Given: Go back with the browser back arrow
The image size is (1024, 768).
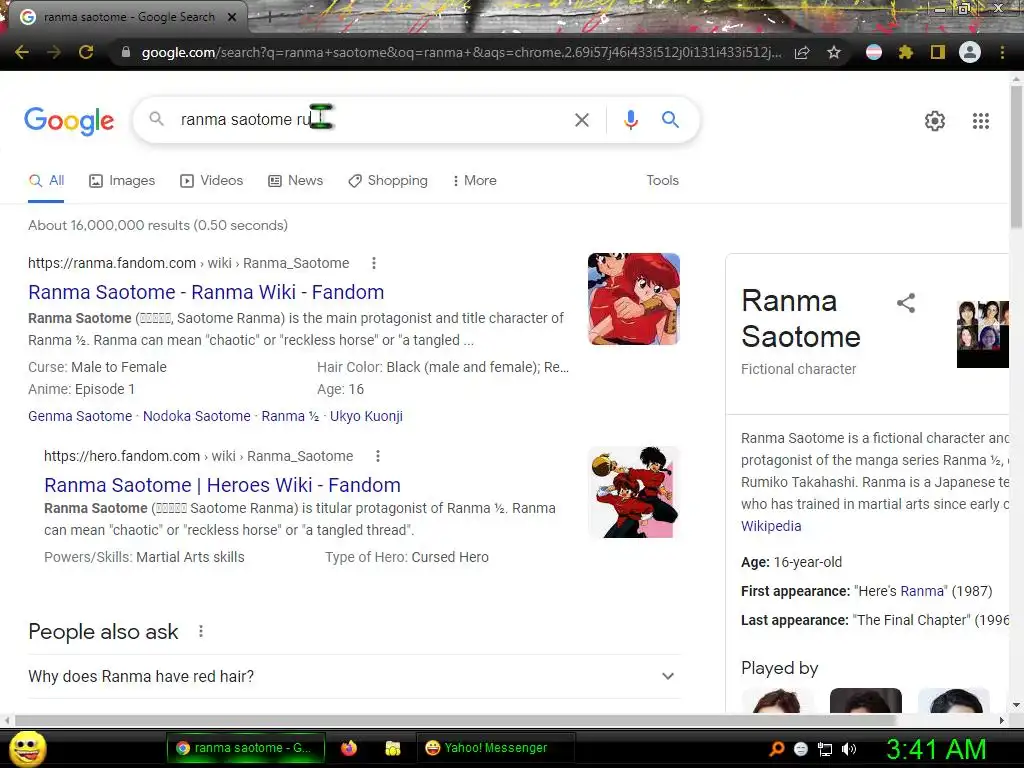Looking at the screenshot, I should (x=22, y=52).
